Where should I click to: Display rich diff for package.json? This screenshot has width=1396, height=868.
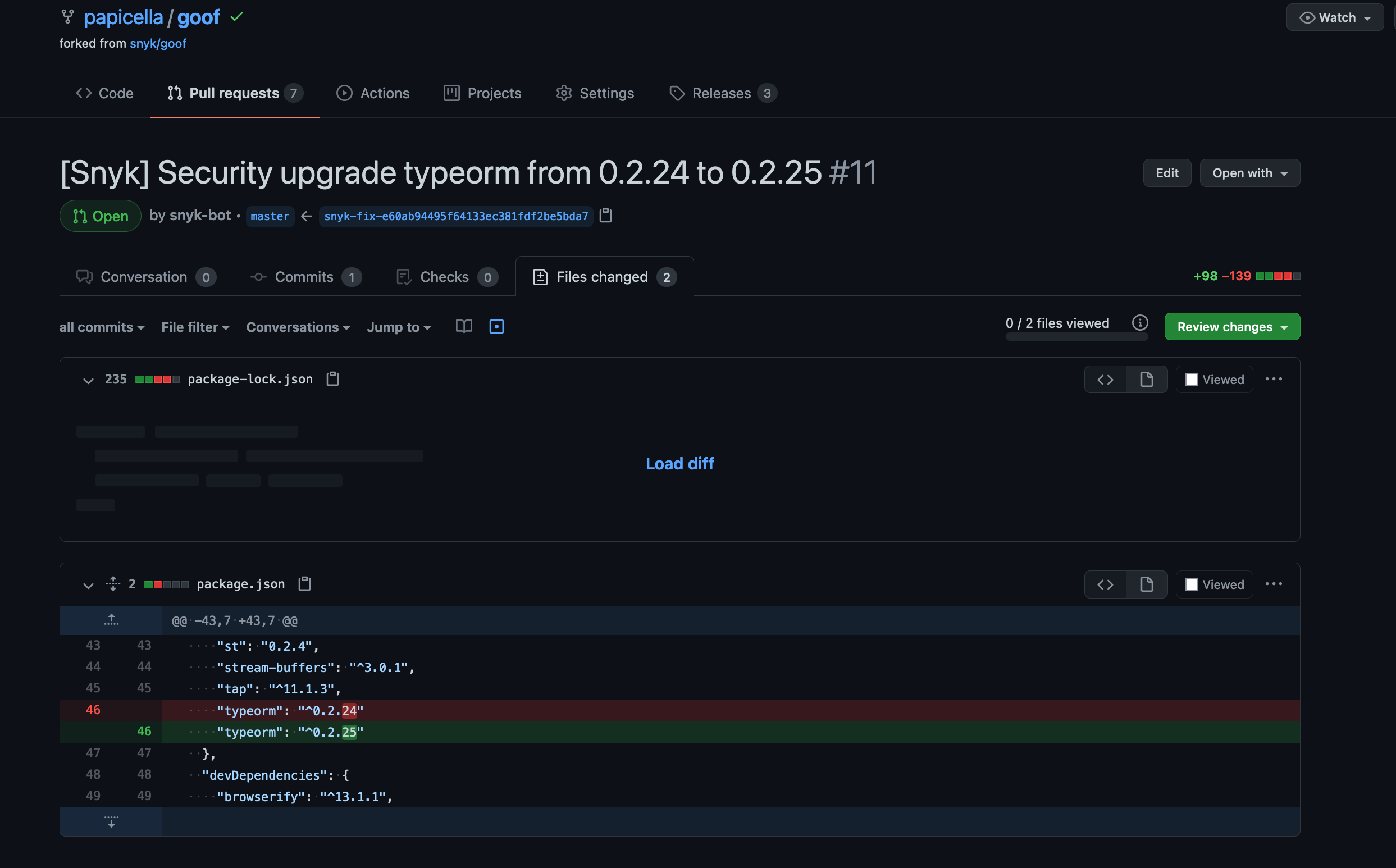tap(1146, 584)
